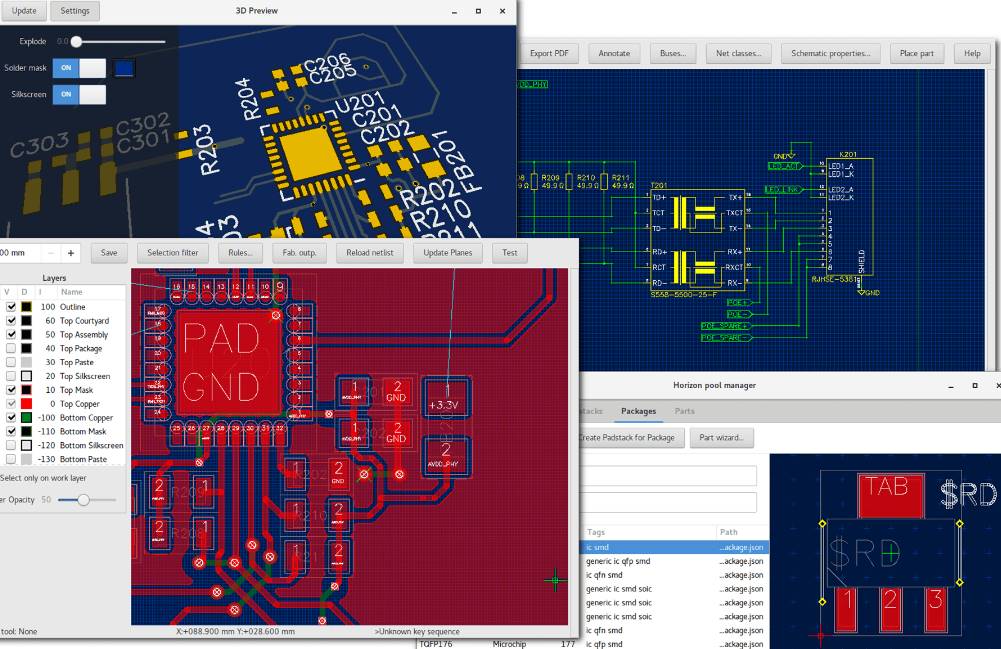Click Bottom Copper green display swatch

tap(26, 417)
